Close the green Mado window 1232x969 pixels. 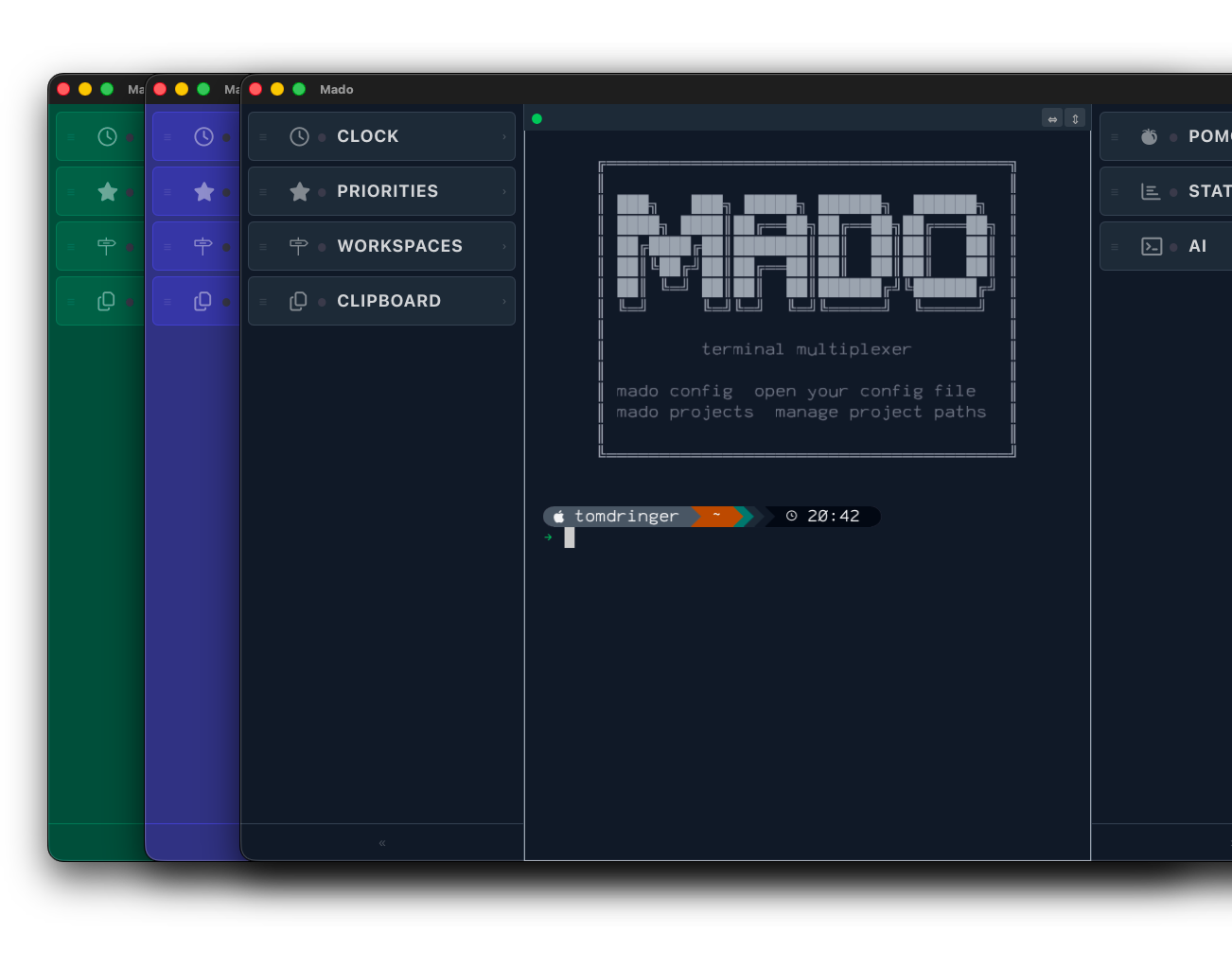63,89
